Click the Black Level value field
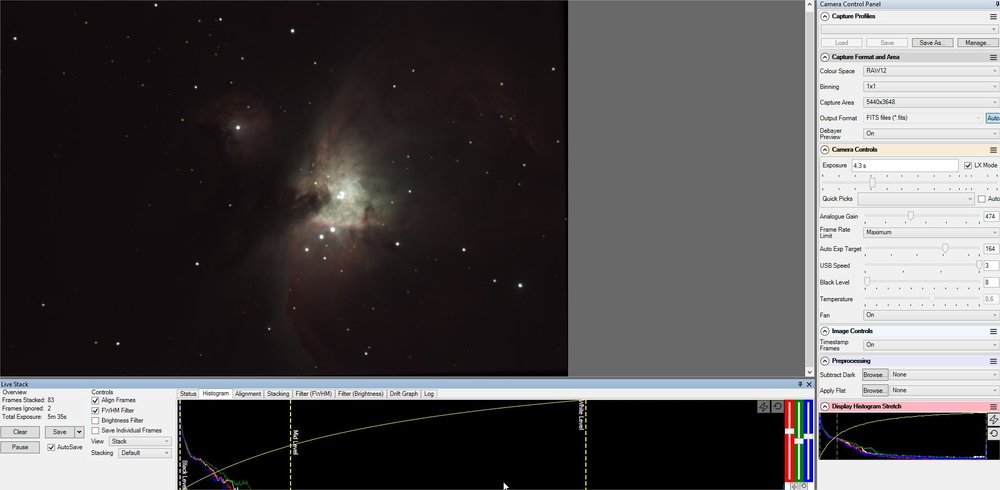1000x490 pixels. pos(990,282)
